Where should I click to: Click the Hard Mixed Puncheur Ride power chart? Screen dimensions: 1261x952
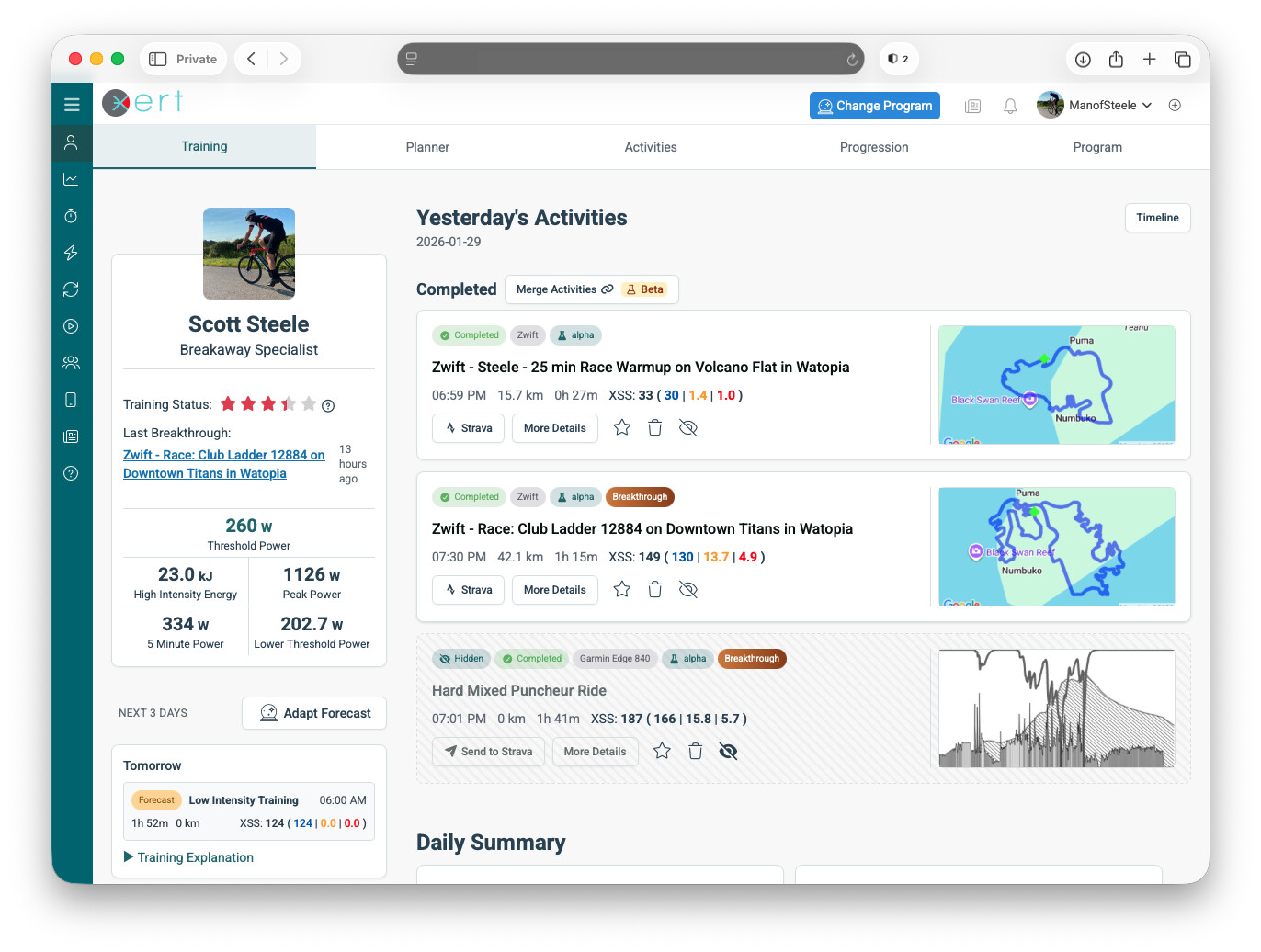coord(1056,708)
